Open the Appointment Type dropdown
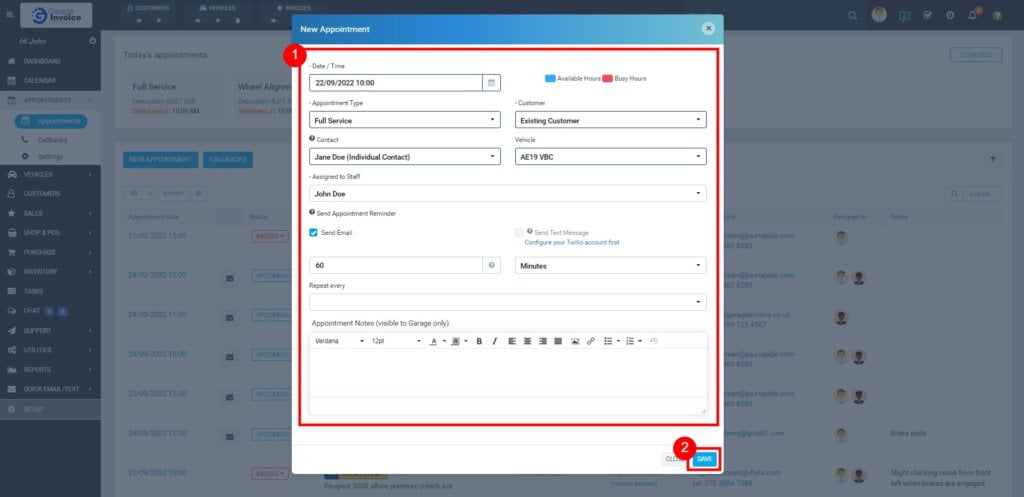This screenshot has height=497, width=1024. pos(404,120)
